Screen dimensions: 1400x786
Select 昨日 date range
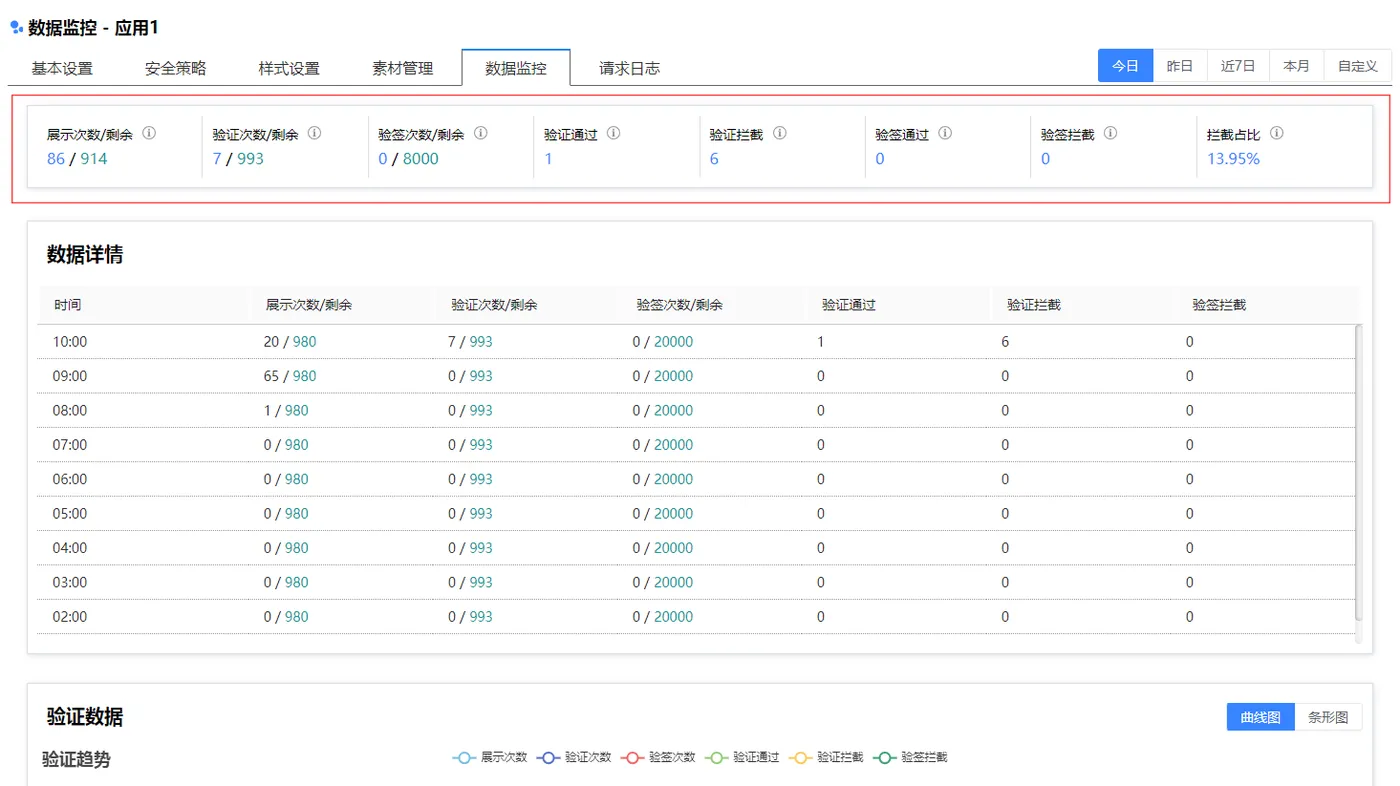click(x=1180, y=66)
